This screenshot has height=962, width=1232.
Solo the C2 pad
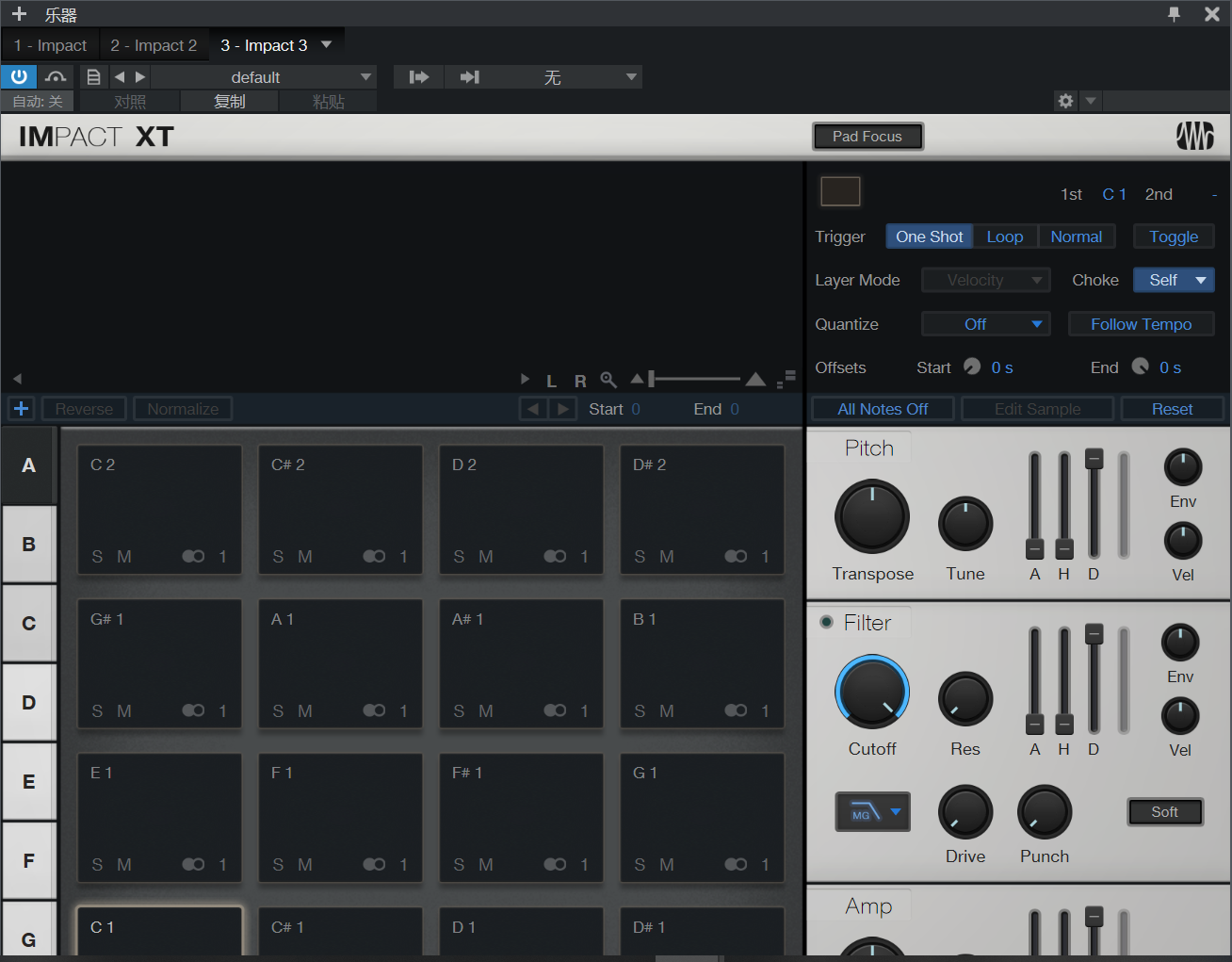[97, 557]
